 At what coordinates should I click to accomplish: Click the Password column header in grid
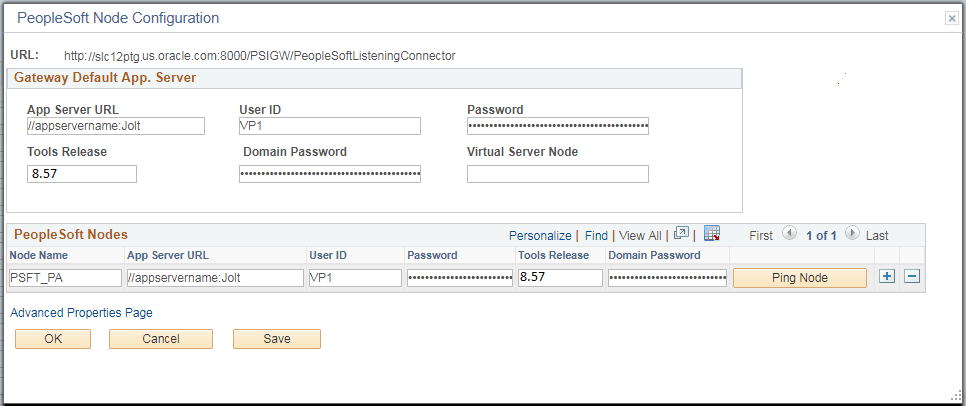tap(434, 255)
